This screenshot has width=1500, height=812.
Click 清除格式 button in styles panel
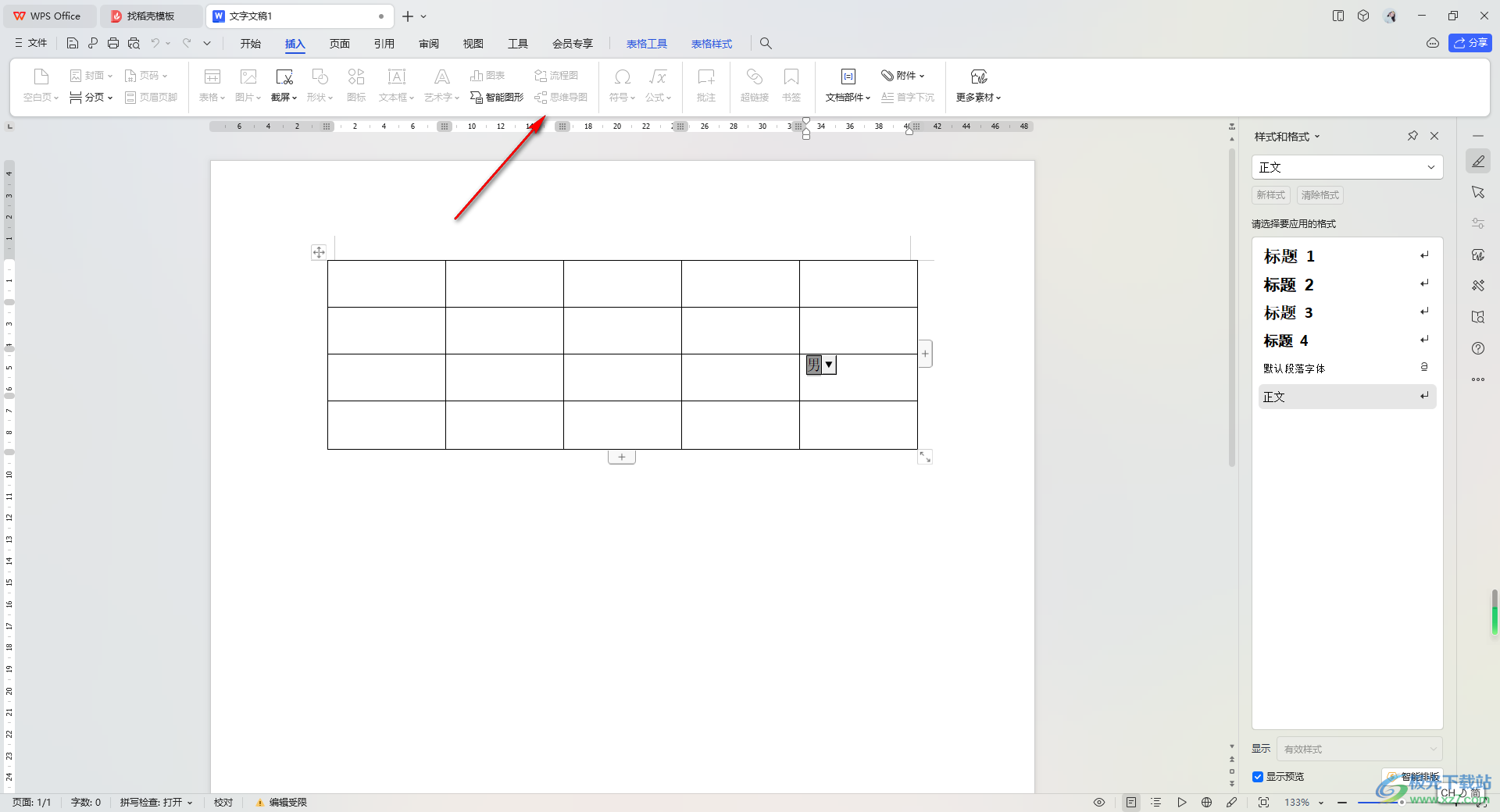coord(1320,195)
